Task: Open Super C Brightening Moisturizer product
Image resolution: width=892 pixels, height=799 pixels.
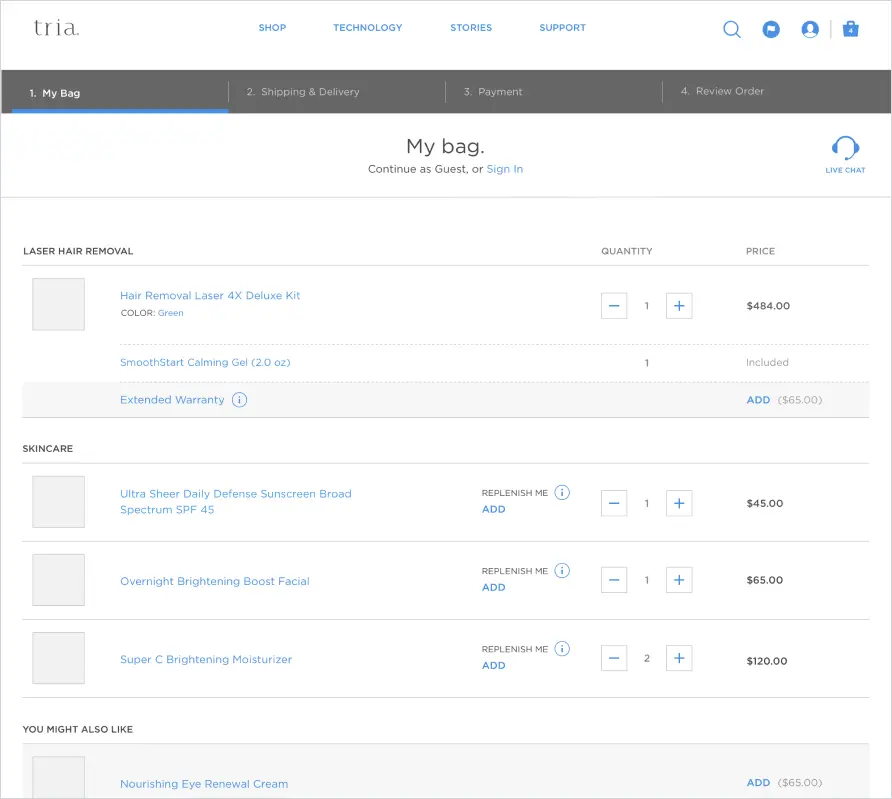Action: point(206,659)
